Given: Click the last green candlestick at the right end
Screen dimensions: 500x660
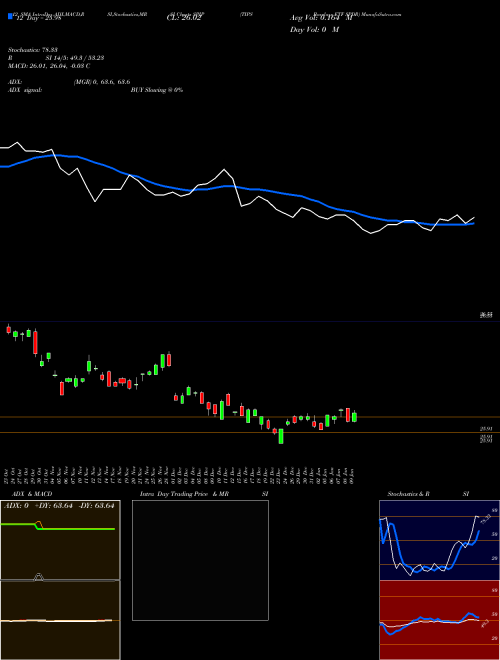Looking at the screenshot, I should coord(354,417).
